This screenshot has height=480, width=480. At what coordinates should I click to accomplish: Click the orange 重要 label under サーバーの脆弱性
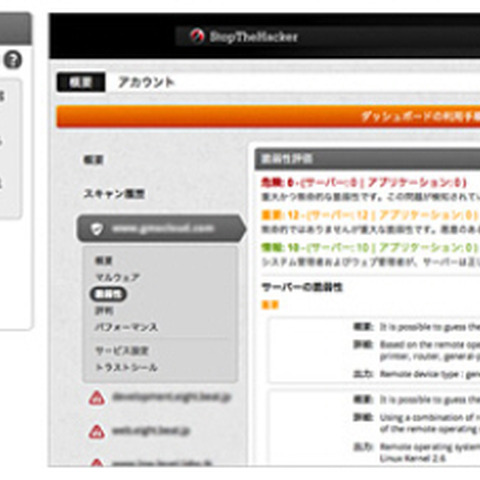point(270,305)
